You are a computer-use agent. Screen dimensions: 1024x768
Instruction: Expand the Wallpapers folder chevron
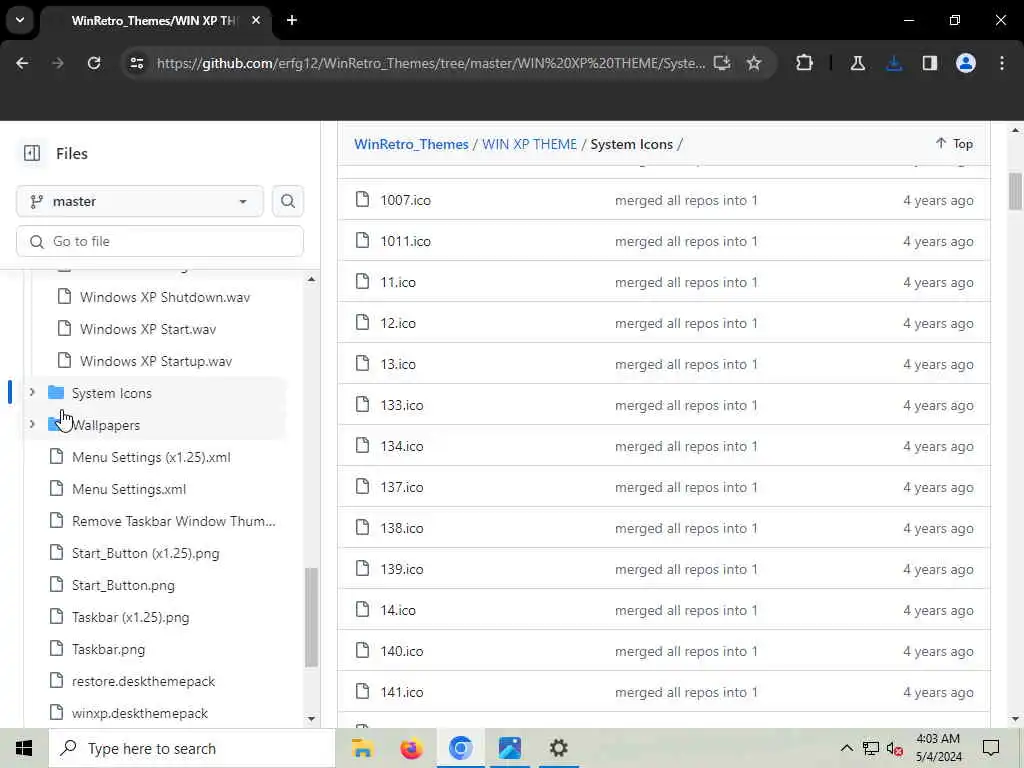(x=31, y=424)
